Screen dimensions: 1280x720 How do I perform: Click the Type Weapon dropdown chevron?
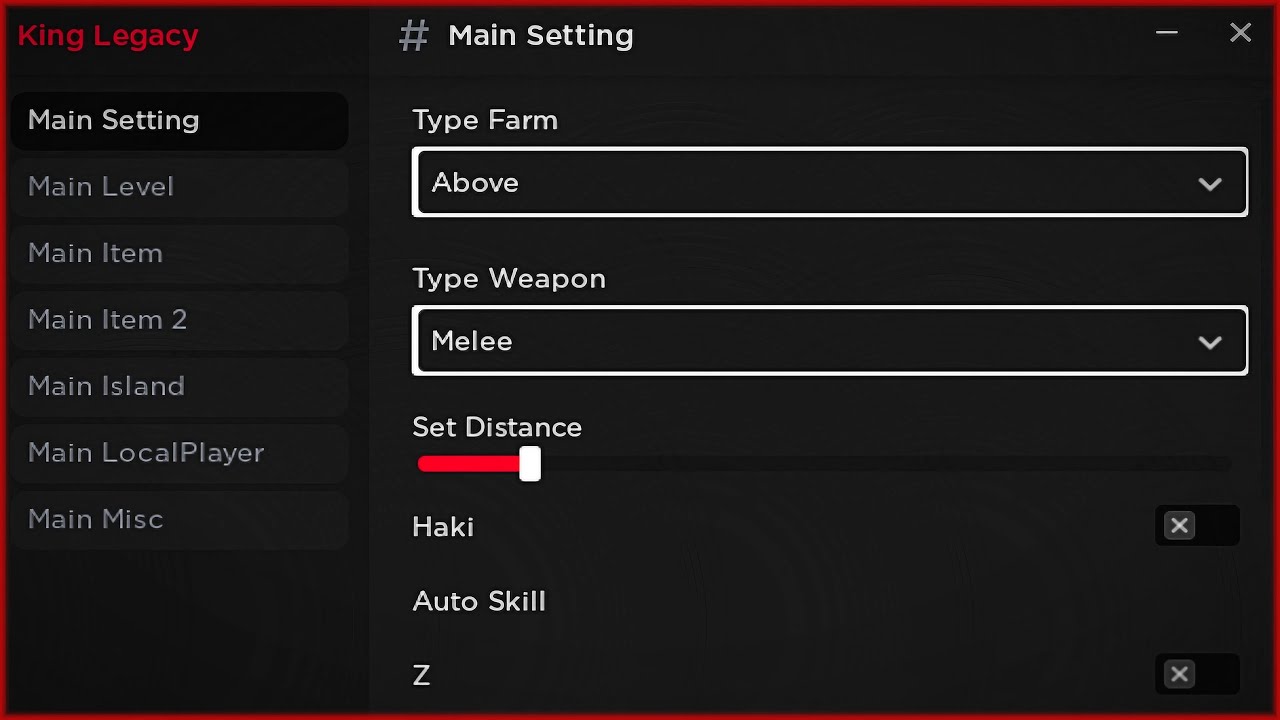(x=1210, y=342)
